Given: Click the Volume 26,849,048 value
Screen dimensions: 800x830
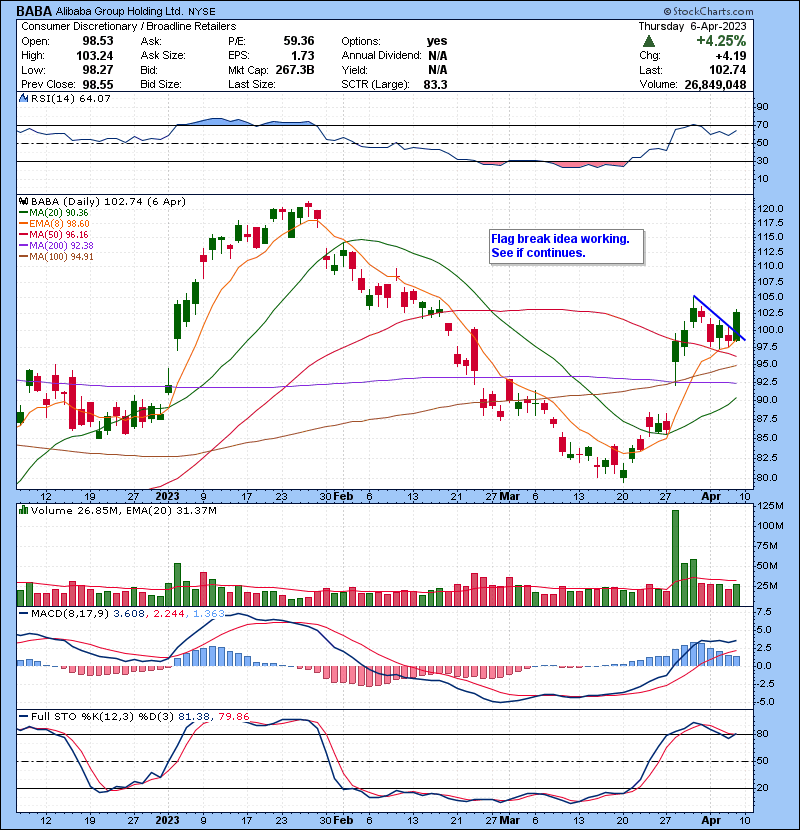Looking at the screenshot, I should point(715,85).
